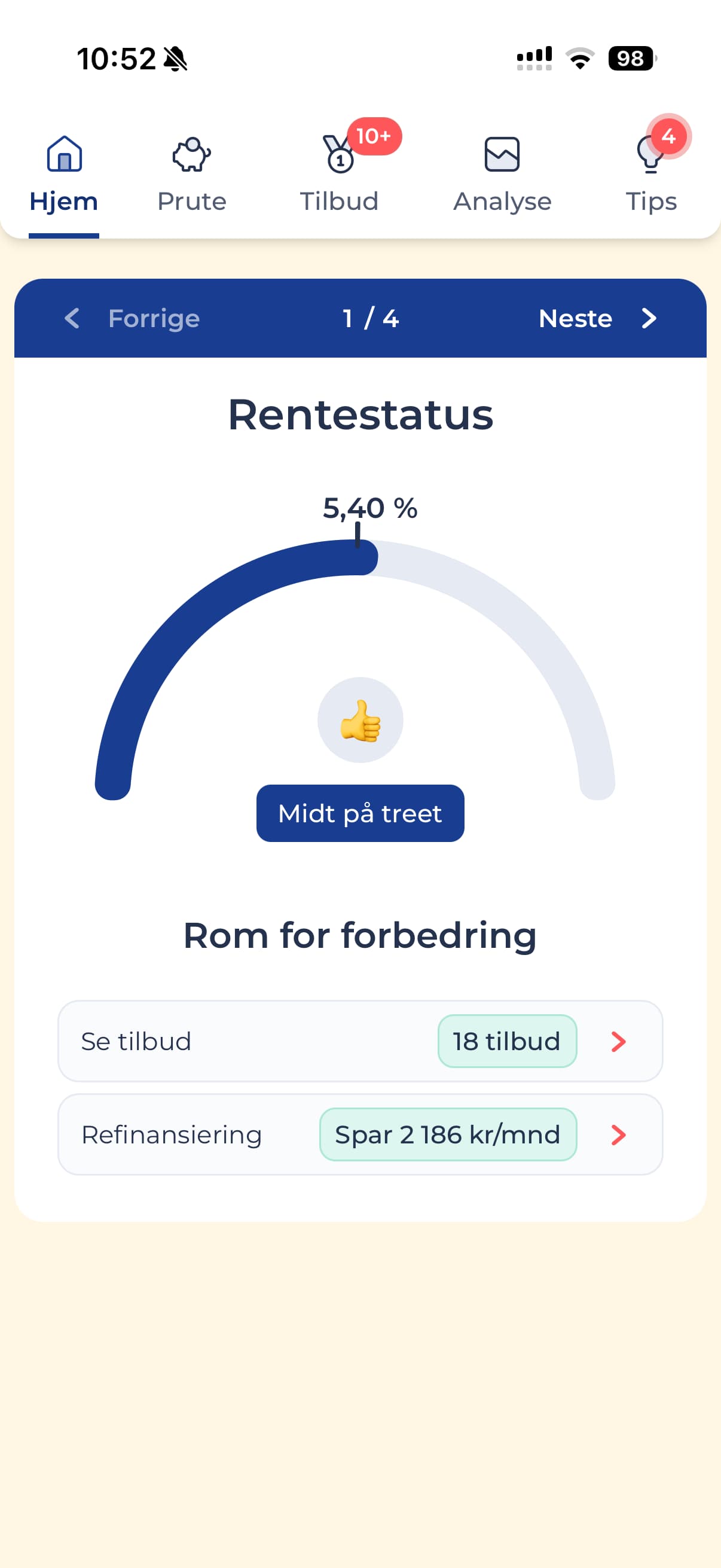721x1568 pixels.
Task: Tap the 10+ notification badge on Tilbud
Action: pos(374,136)
